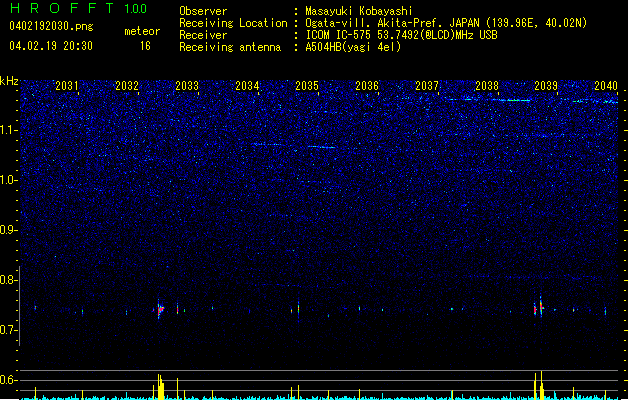Click the 'Observer' label
629x400 pixels.
(x=203, y=11)
